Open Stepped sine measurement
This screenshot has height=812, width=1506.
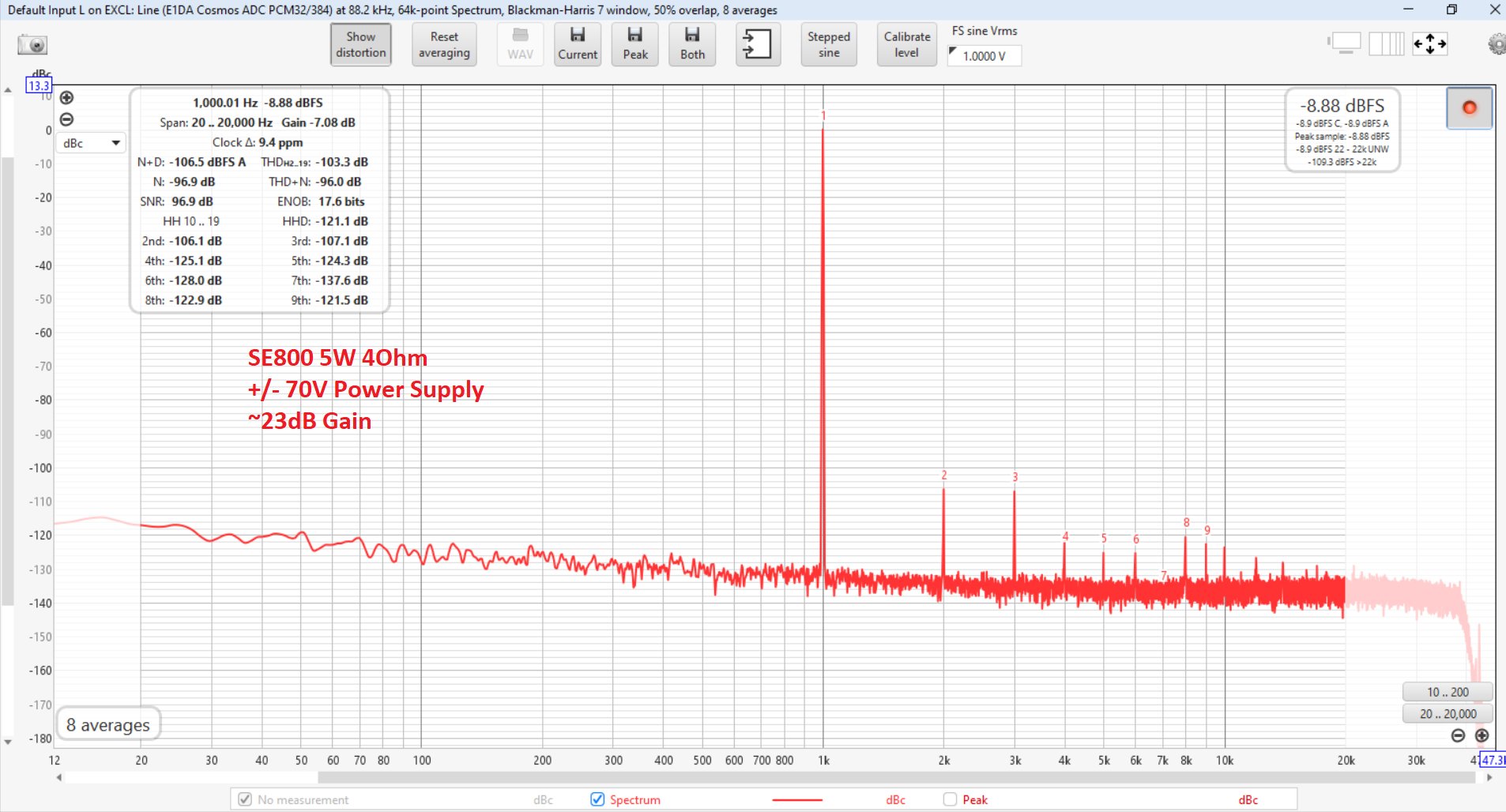point(829,44)
